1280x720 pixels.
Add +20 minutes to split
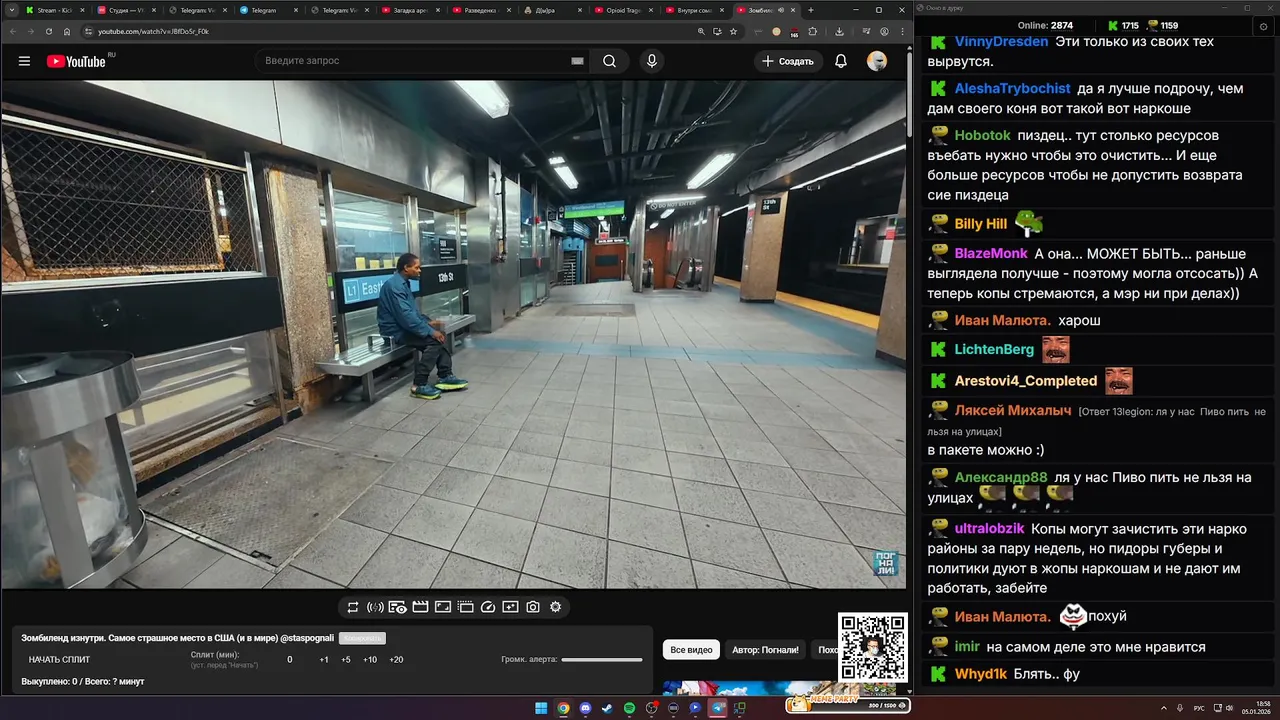396,659
